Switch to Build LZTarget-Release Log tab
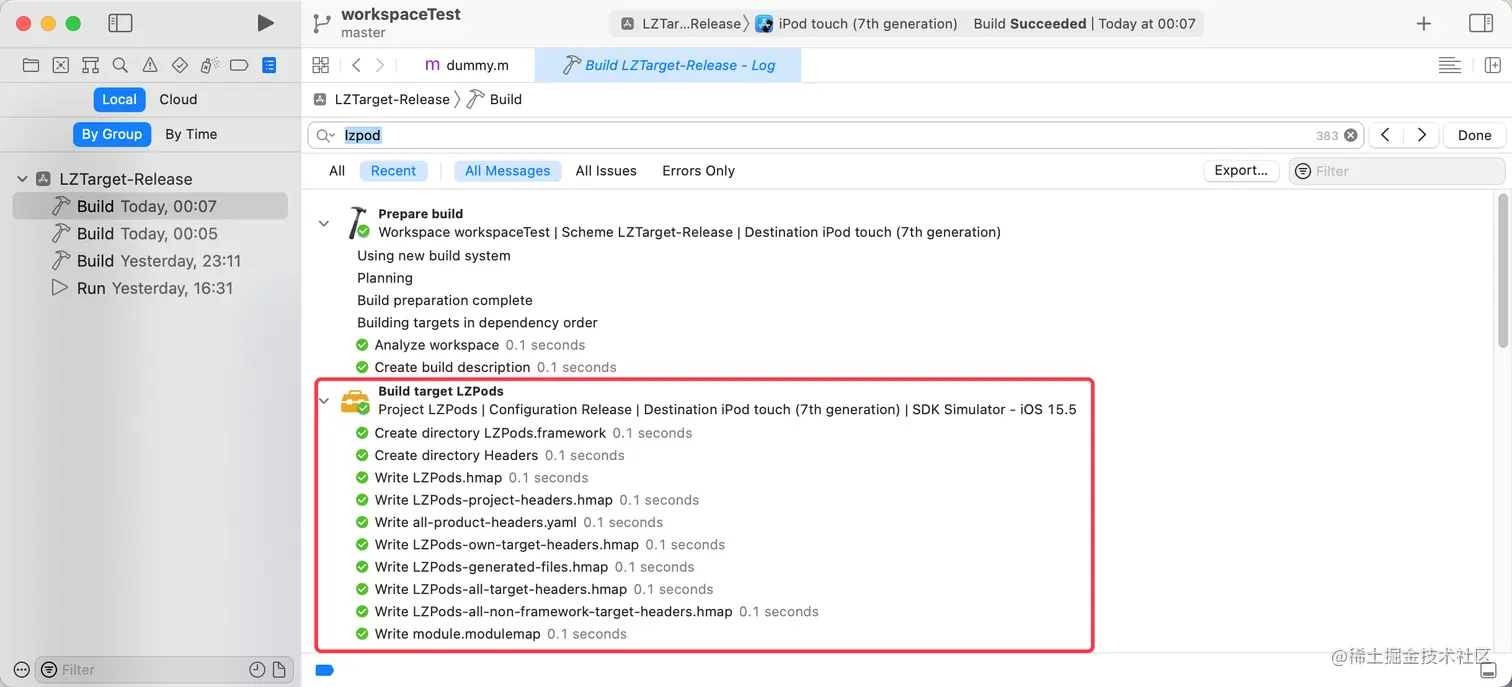 (668, 65)
